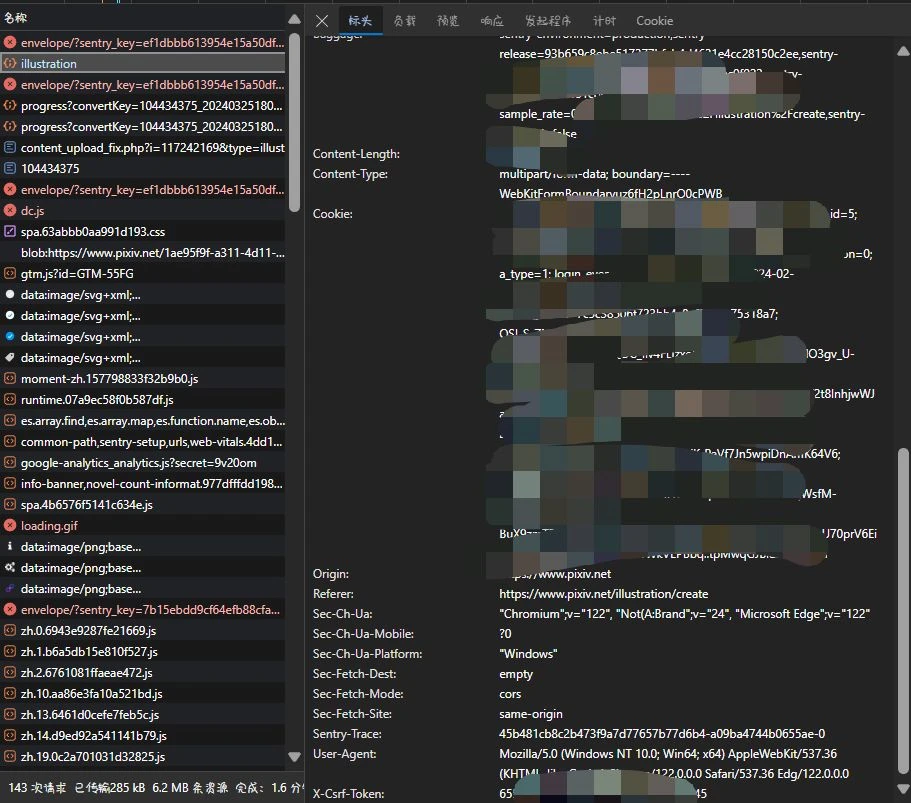Viewport: 911px width, 803px height.
Task: Click the script icon beside info-banner,novel-count-informat
Action: [10, 483]
